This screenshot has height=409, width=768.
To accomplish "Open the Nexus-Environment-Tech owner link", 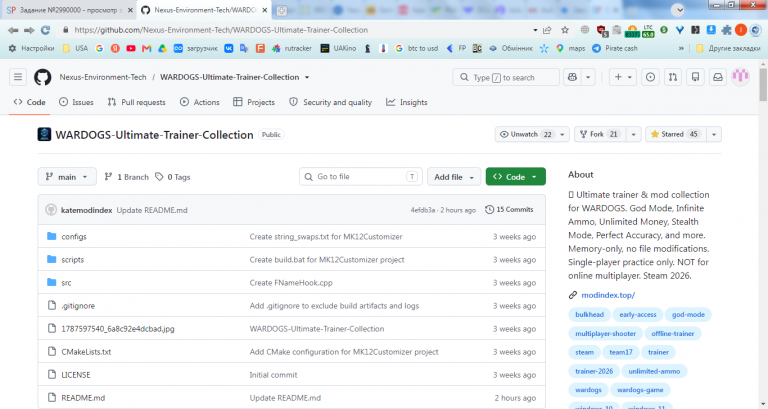I will 103,77.
